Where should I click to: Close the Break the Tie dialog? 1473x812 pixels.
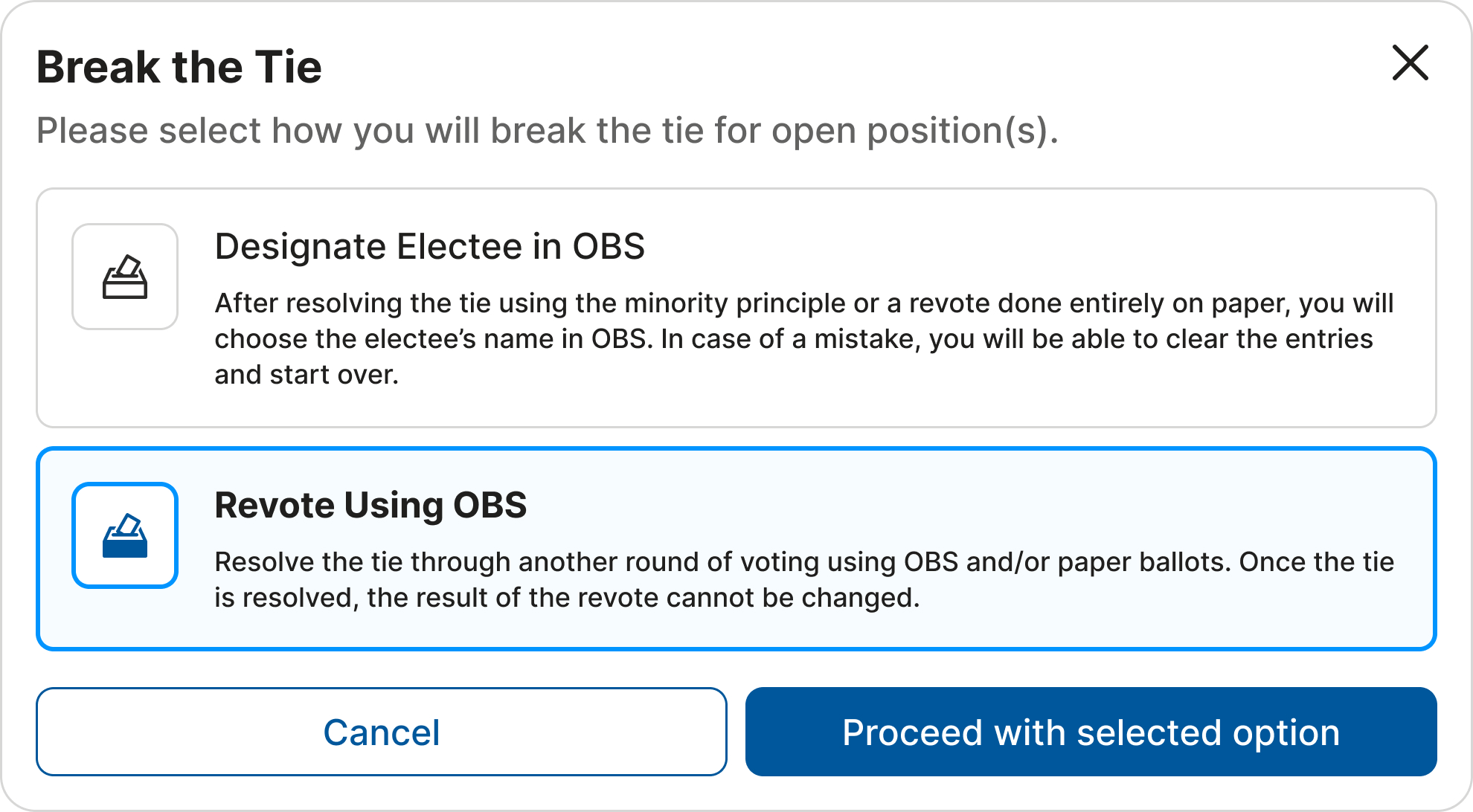(1410, 62)
